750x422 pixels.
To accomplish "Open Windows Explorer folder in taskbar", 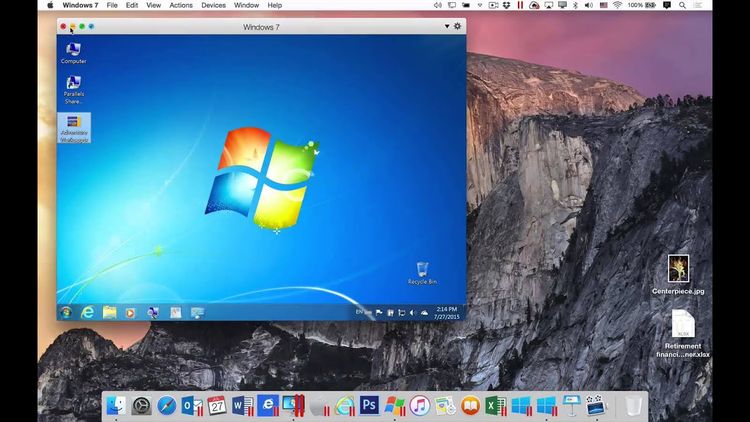I will point(110,312).
